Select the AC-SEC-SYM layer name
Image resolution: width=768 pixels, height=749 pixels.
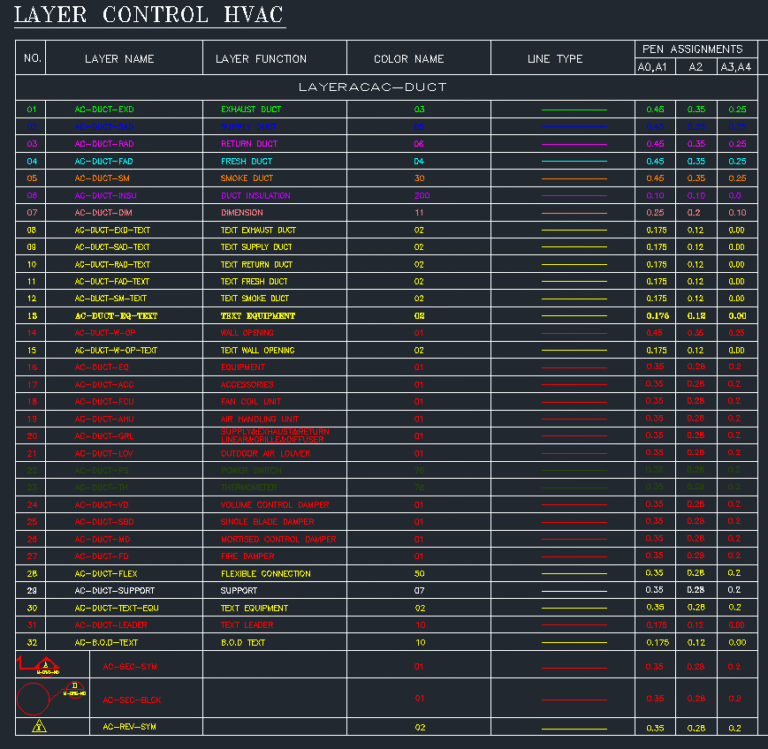[x=130, y=667]
